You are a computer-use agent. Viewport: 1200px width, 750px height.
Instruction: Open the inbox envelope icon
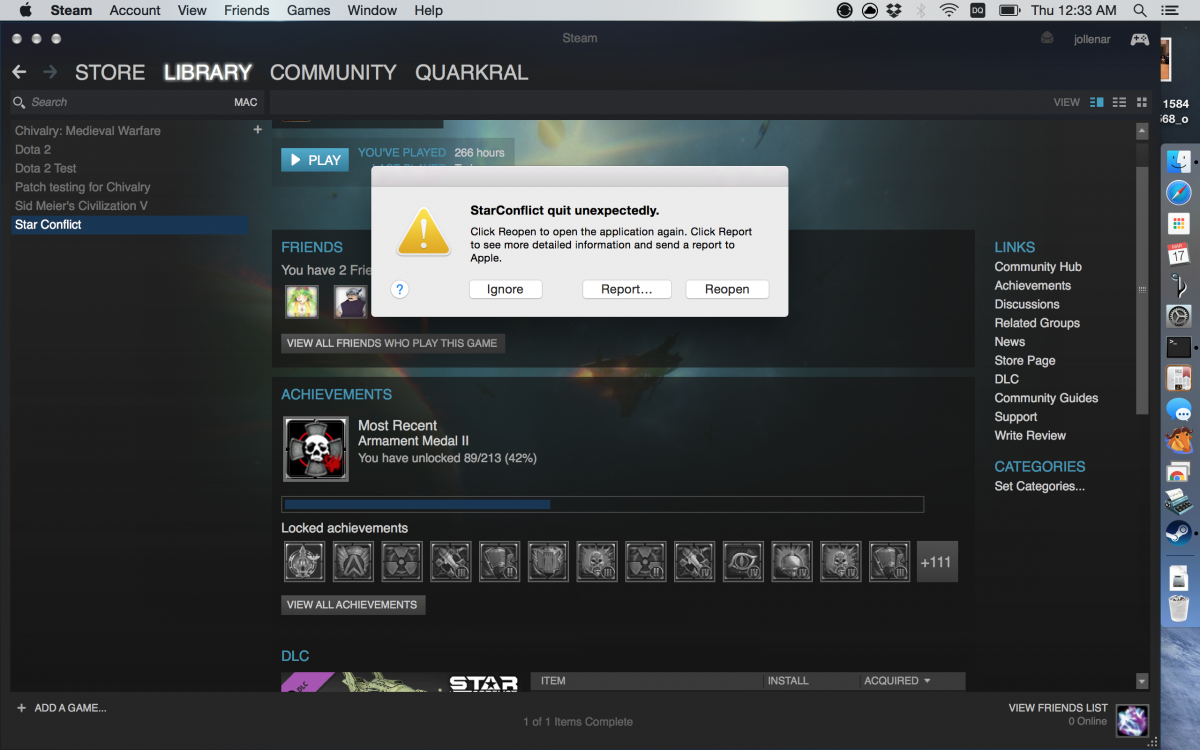pyautogui.click(x=1047, y=39)
